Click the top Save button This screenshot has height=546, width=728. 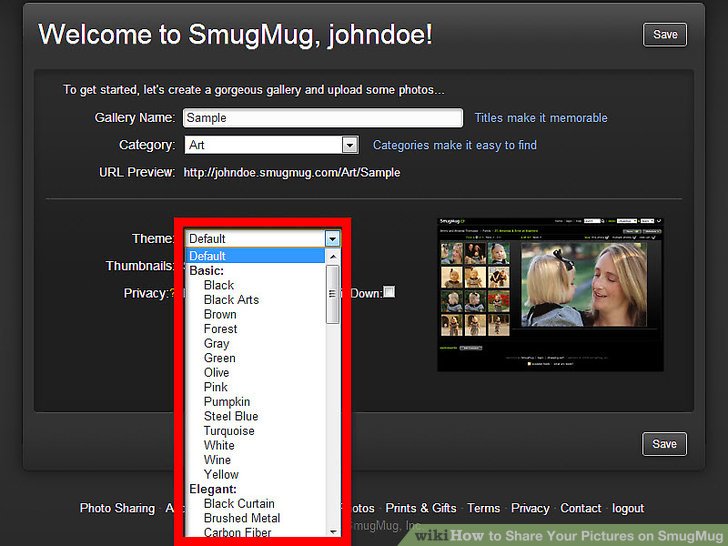click(x=664, y=35)
